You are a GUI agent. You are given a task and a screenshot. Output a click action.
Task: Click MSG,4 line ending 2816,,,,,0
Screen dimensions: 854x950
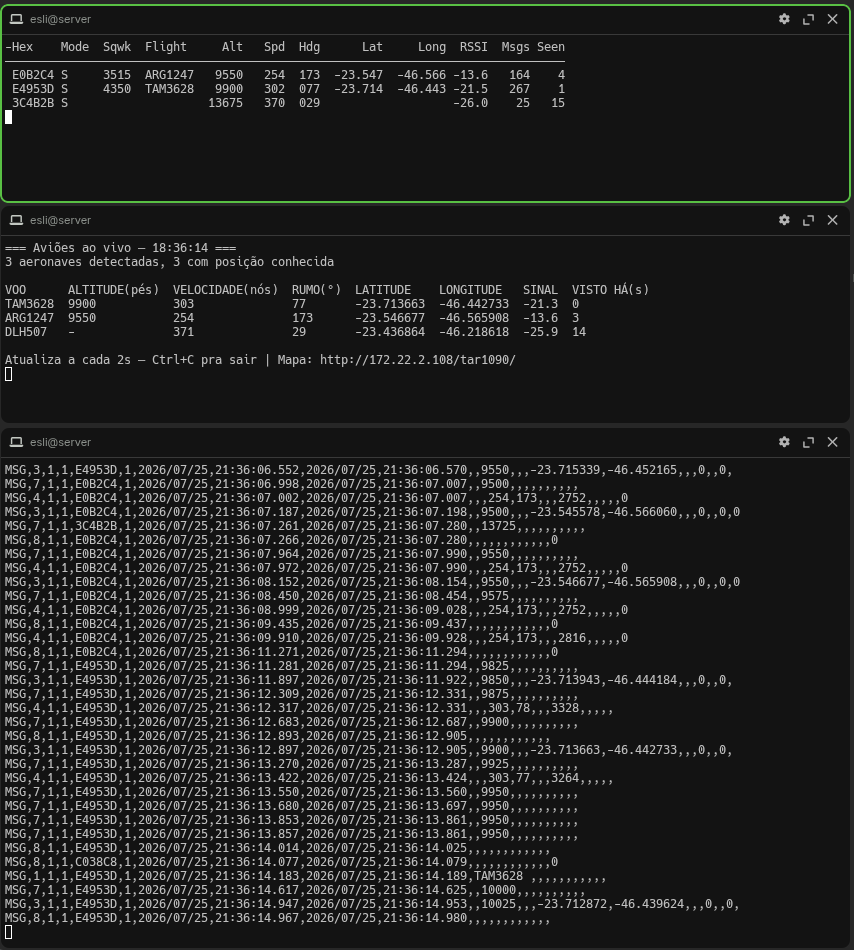[316, 637]
